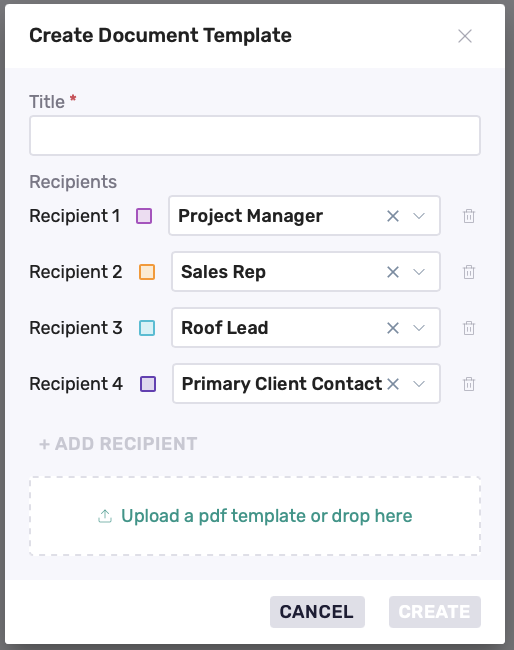Expand the Roof Lead dropdown chevron
This screenshot has width=514, height=650.
coord(419,328)
